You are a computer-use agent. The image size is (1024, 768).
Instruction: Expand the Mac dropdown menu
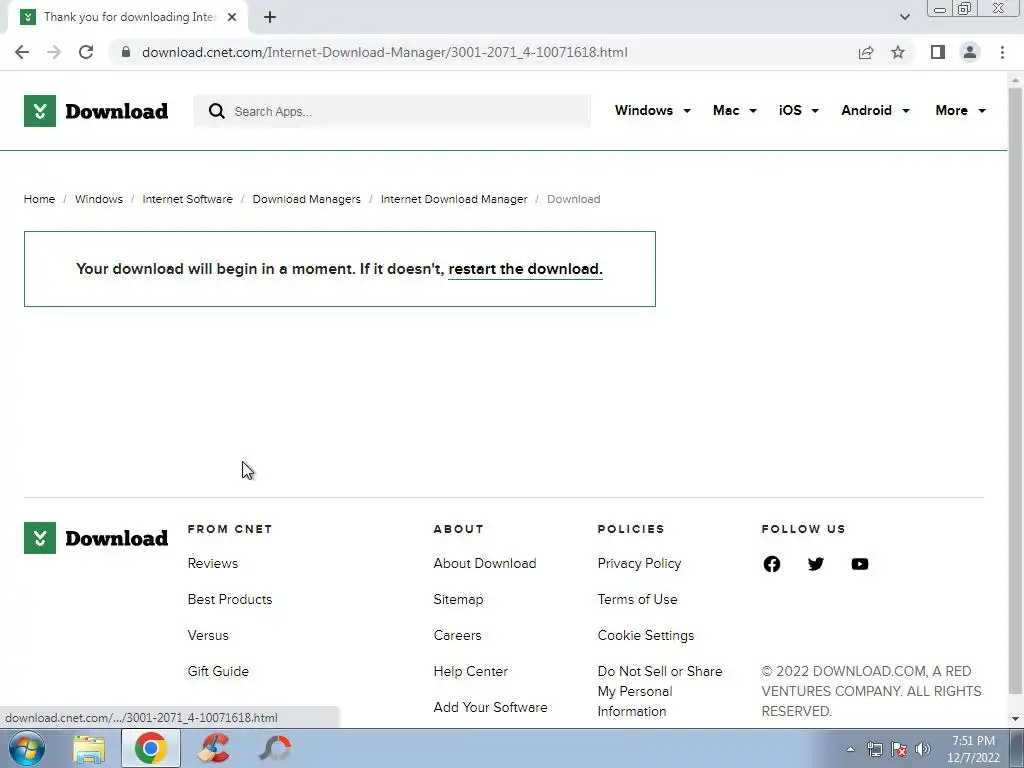tap(735, 110)
